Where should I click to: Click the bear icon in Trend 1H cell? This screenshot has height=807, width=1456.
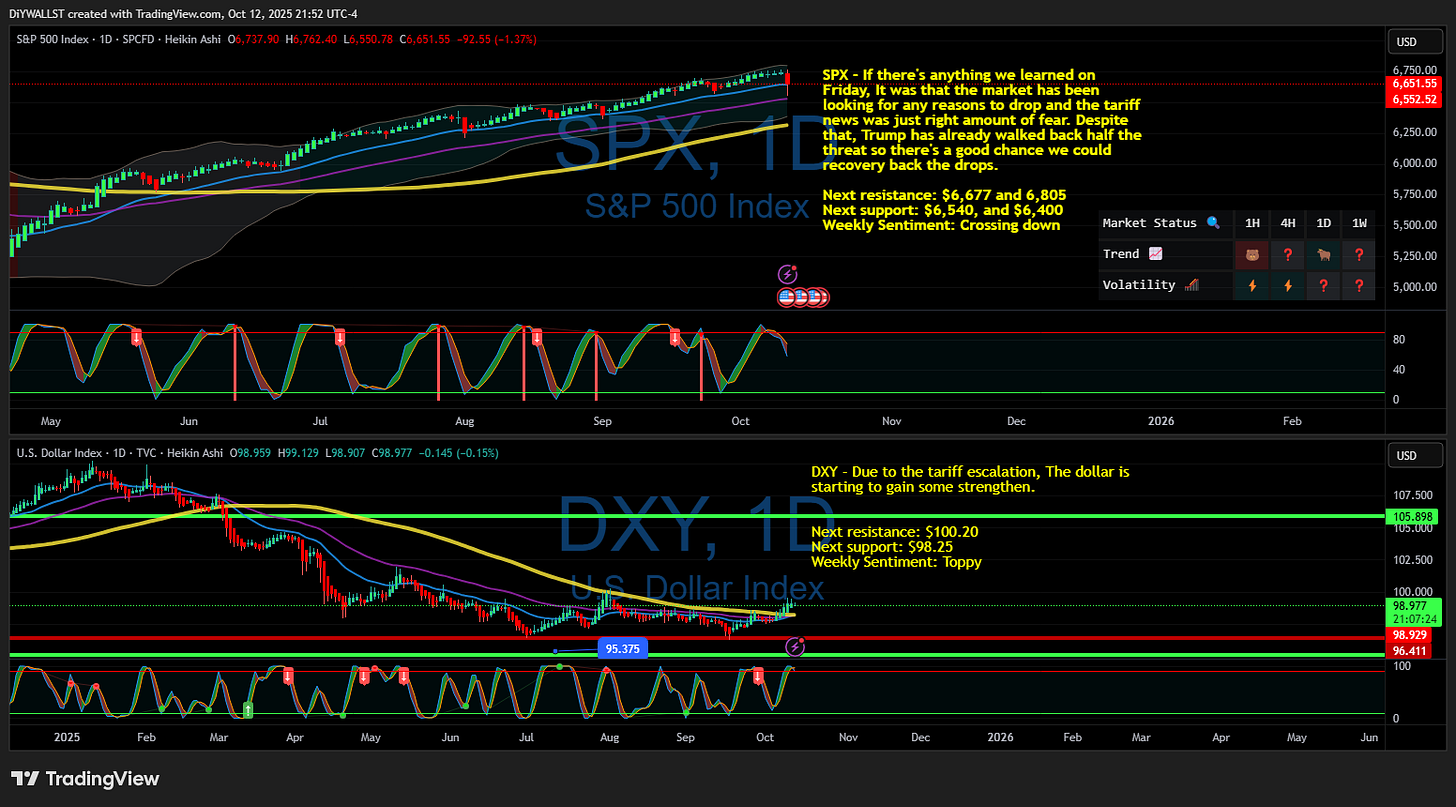[x=1252, y=254]
